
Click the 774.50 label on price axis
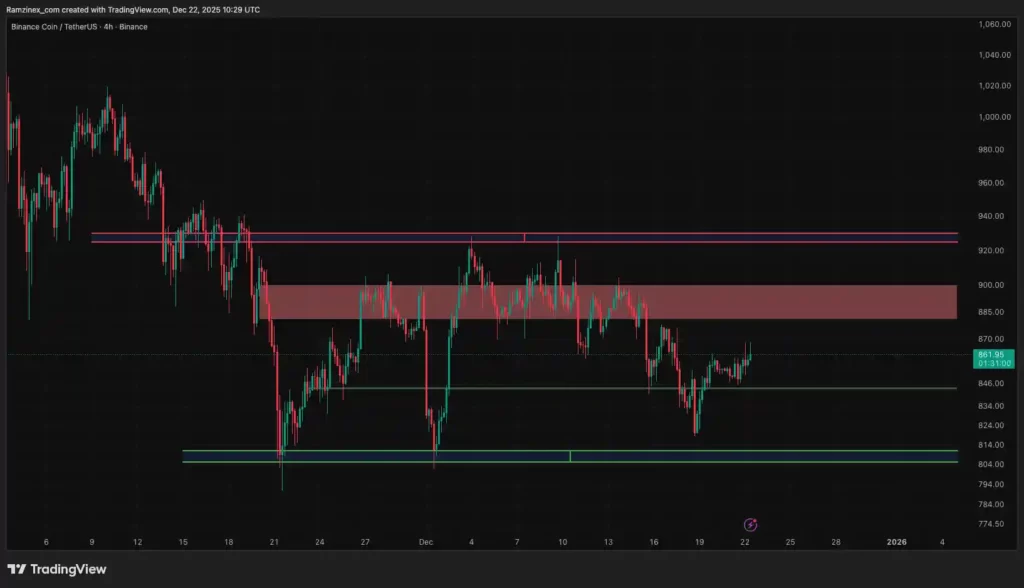click(990, 524)
